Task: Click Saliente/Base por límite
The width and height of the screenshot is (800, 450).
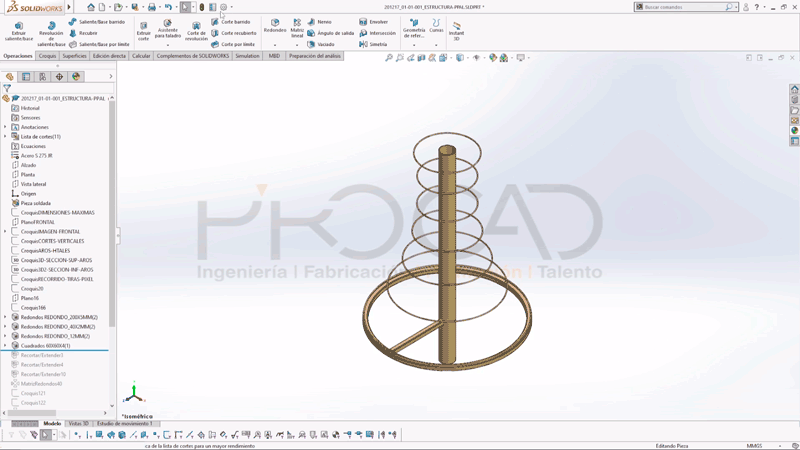Action: (x=99, y=44)
